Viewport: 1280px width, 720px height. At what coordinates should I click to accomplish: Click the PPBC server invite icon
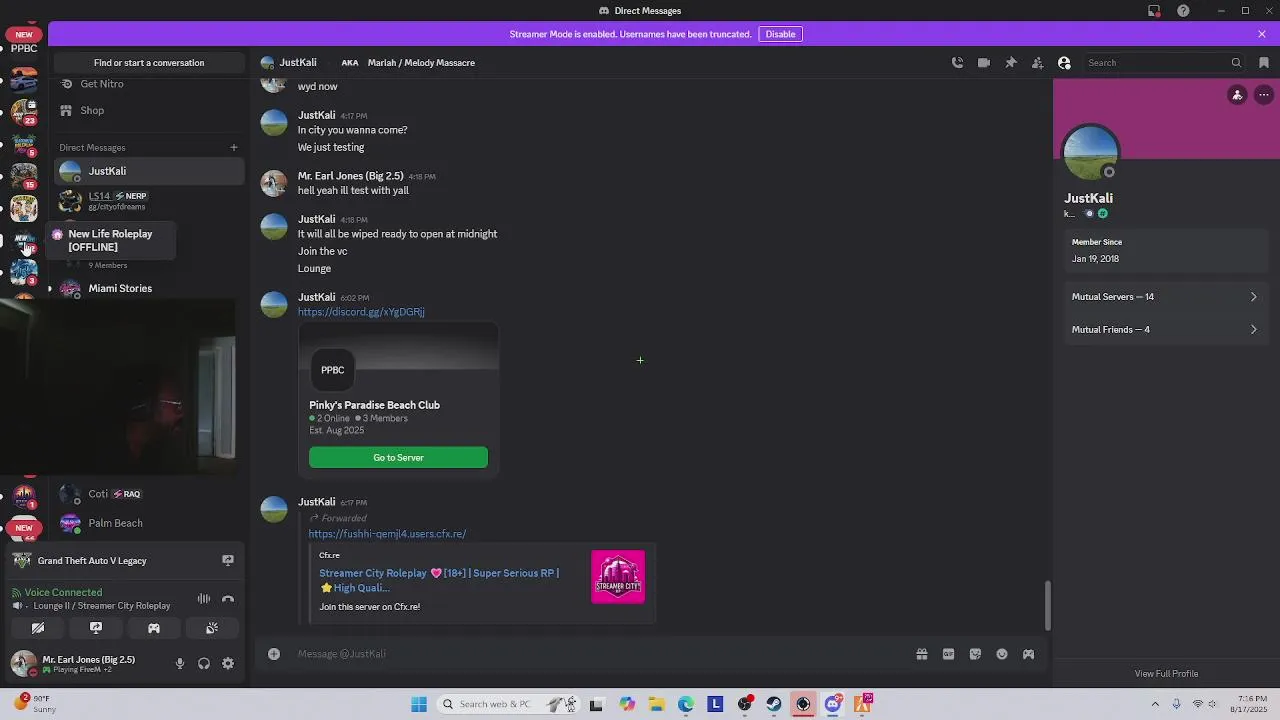332,370
